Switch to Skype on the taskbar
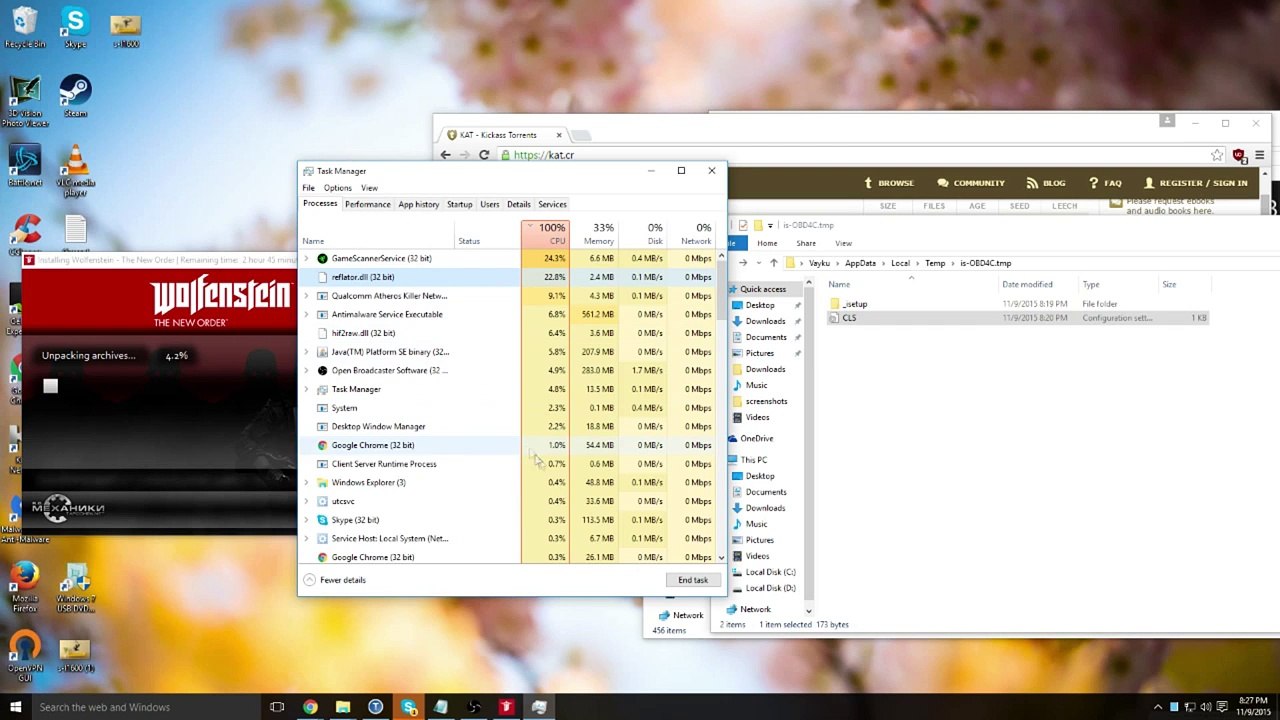 409,707
